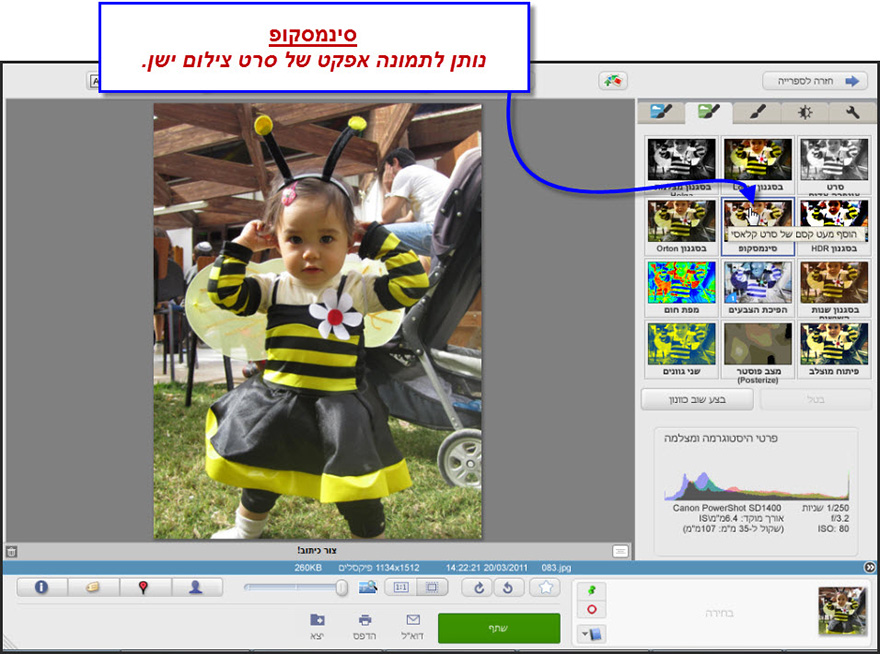The width and height of the screenshot is (880, 654).
Task: Toggle the red exclusion circle in the tray
Action: click(593, 608)
